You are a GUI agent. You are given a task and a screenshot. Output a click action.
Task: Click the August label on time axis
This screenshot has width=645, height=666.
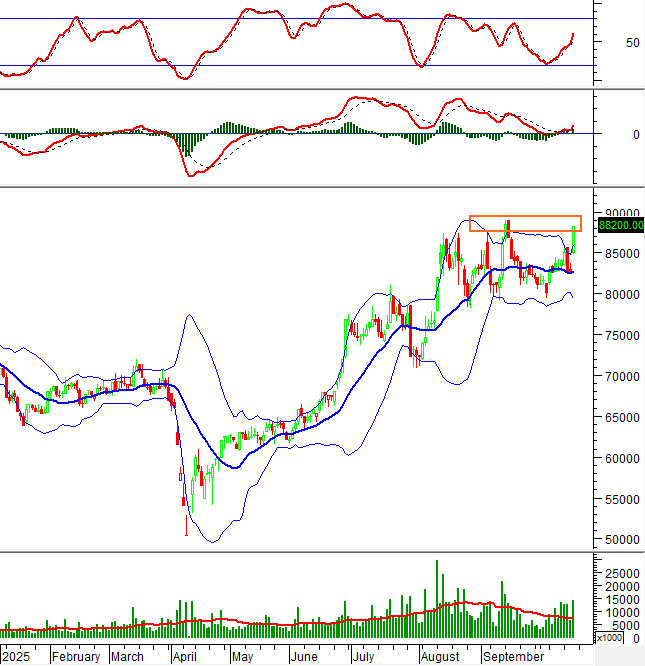[x=440, y=657]
